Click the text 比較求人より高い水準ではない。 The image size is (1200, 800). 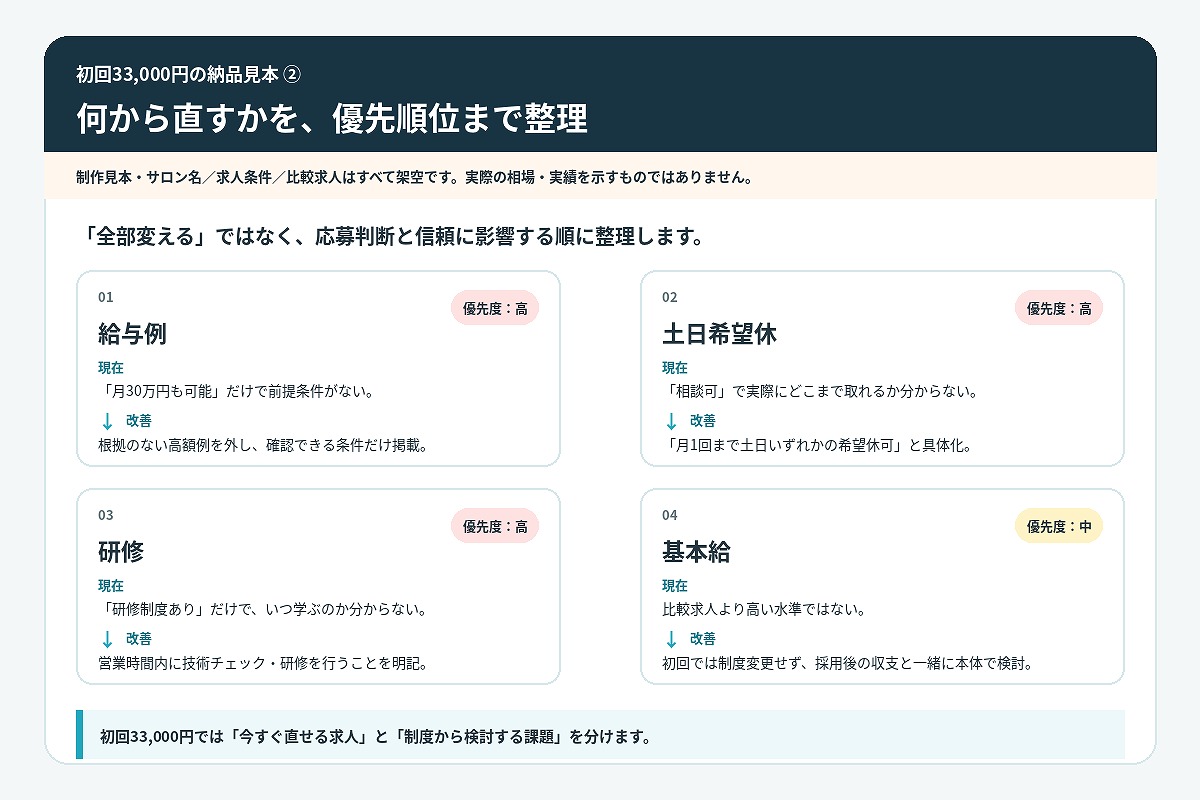pos(764,609)
